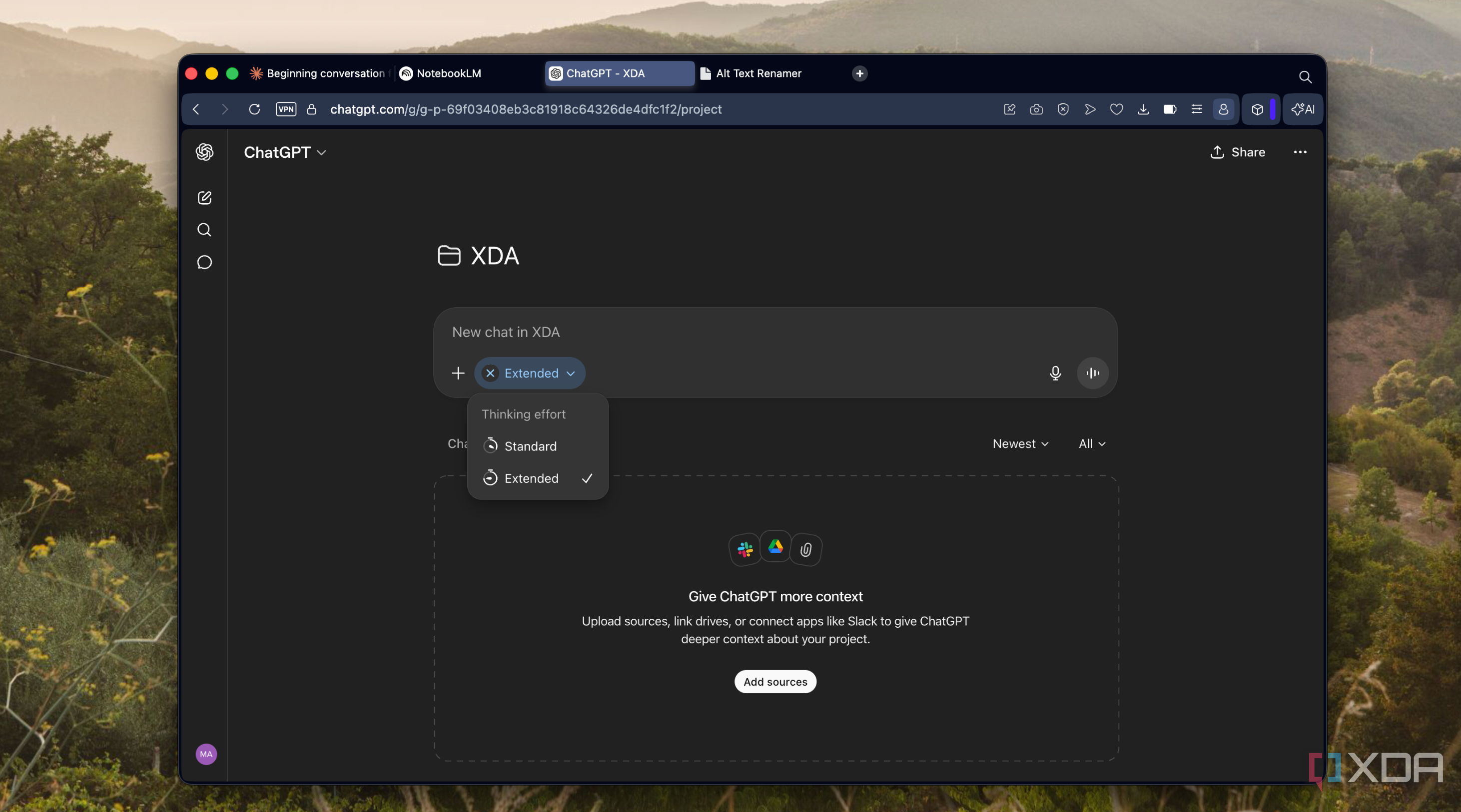Click the XDA project folder icon
1461x812 pixels.
tap(449, 256)
